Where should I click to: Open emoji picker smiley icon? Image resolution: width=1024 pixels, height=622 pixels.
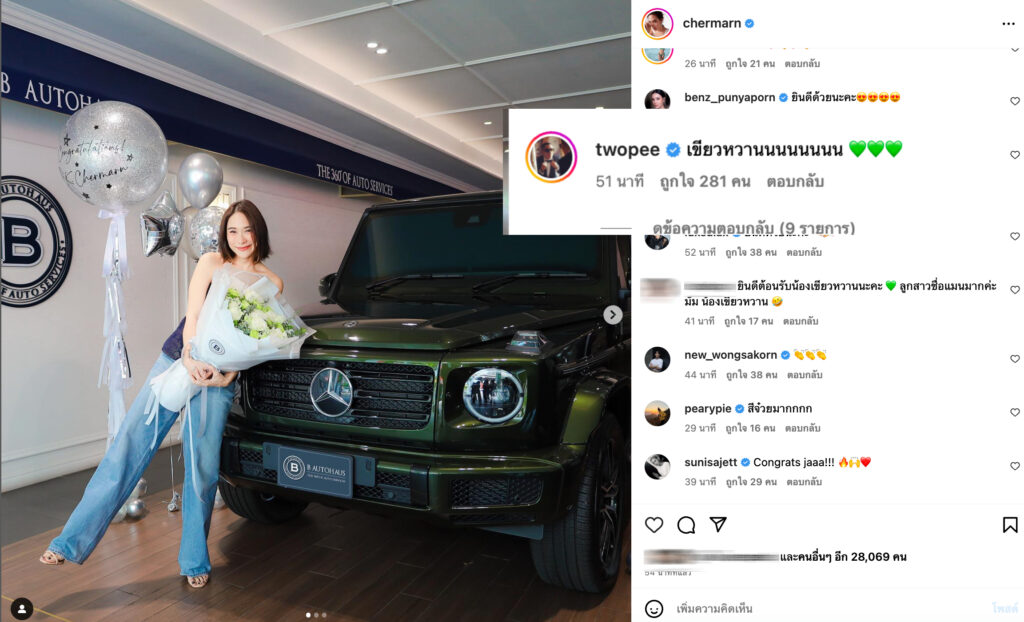654,608
